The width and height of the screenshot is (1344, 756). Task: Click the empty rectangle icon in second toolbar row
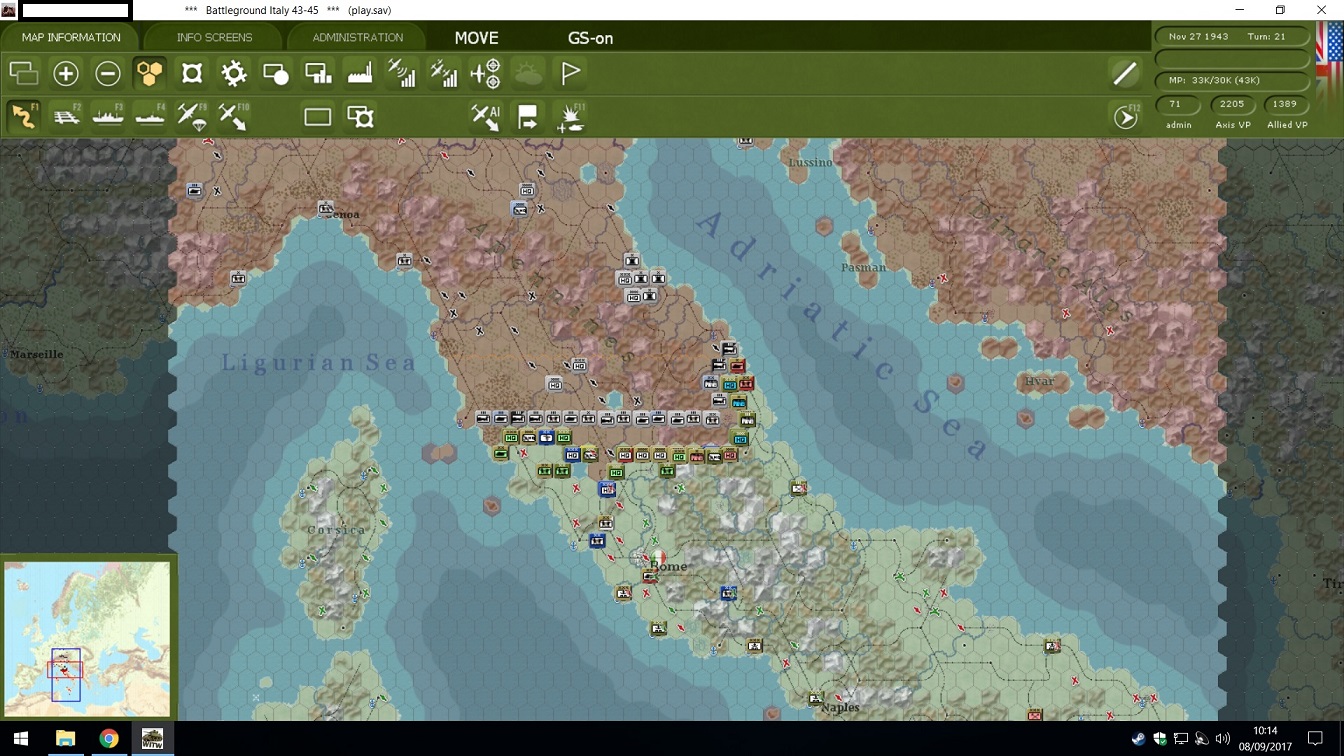(x=318, y=117)
